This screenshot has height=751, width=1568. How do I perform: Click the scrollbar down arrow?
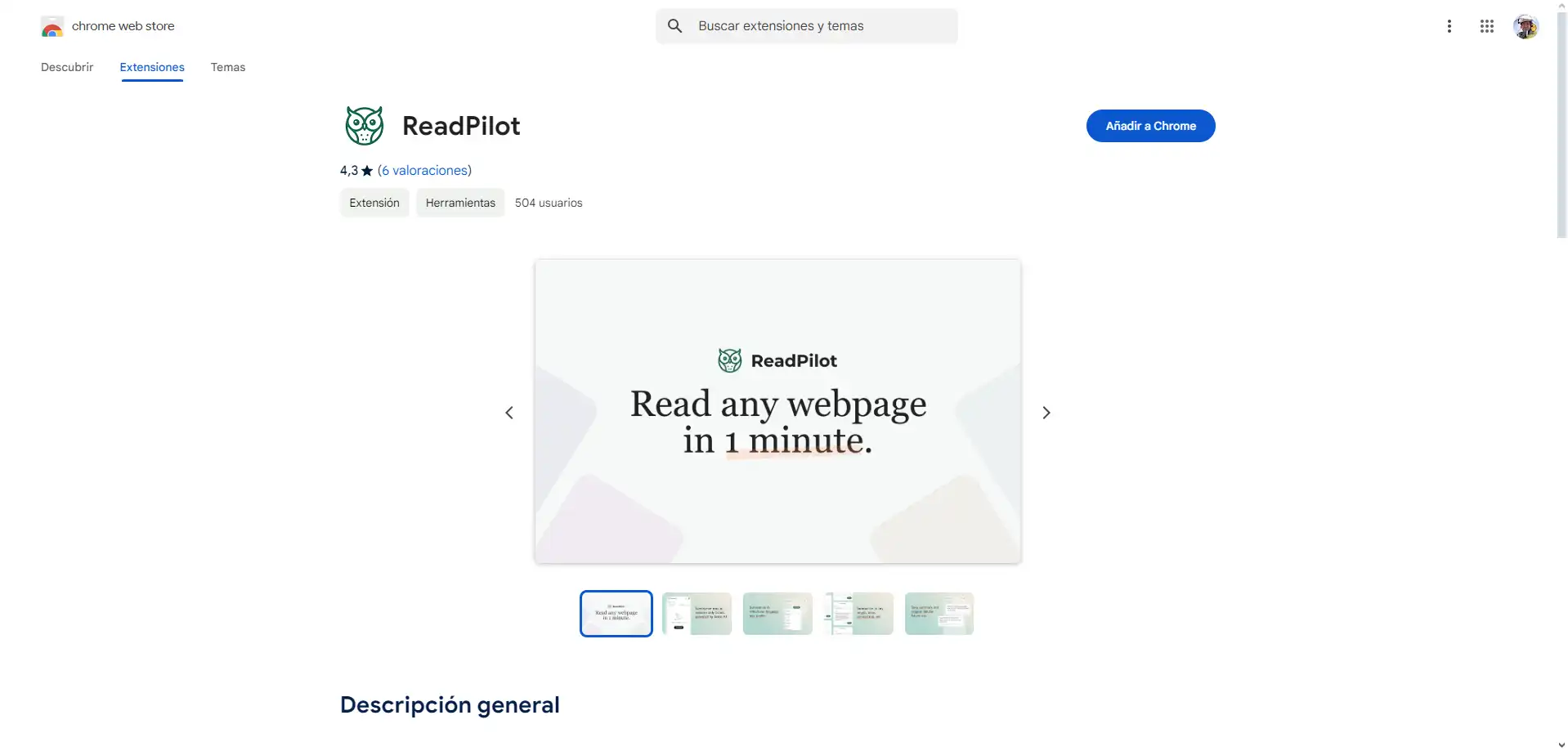1561,744
